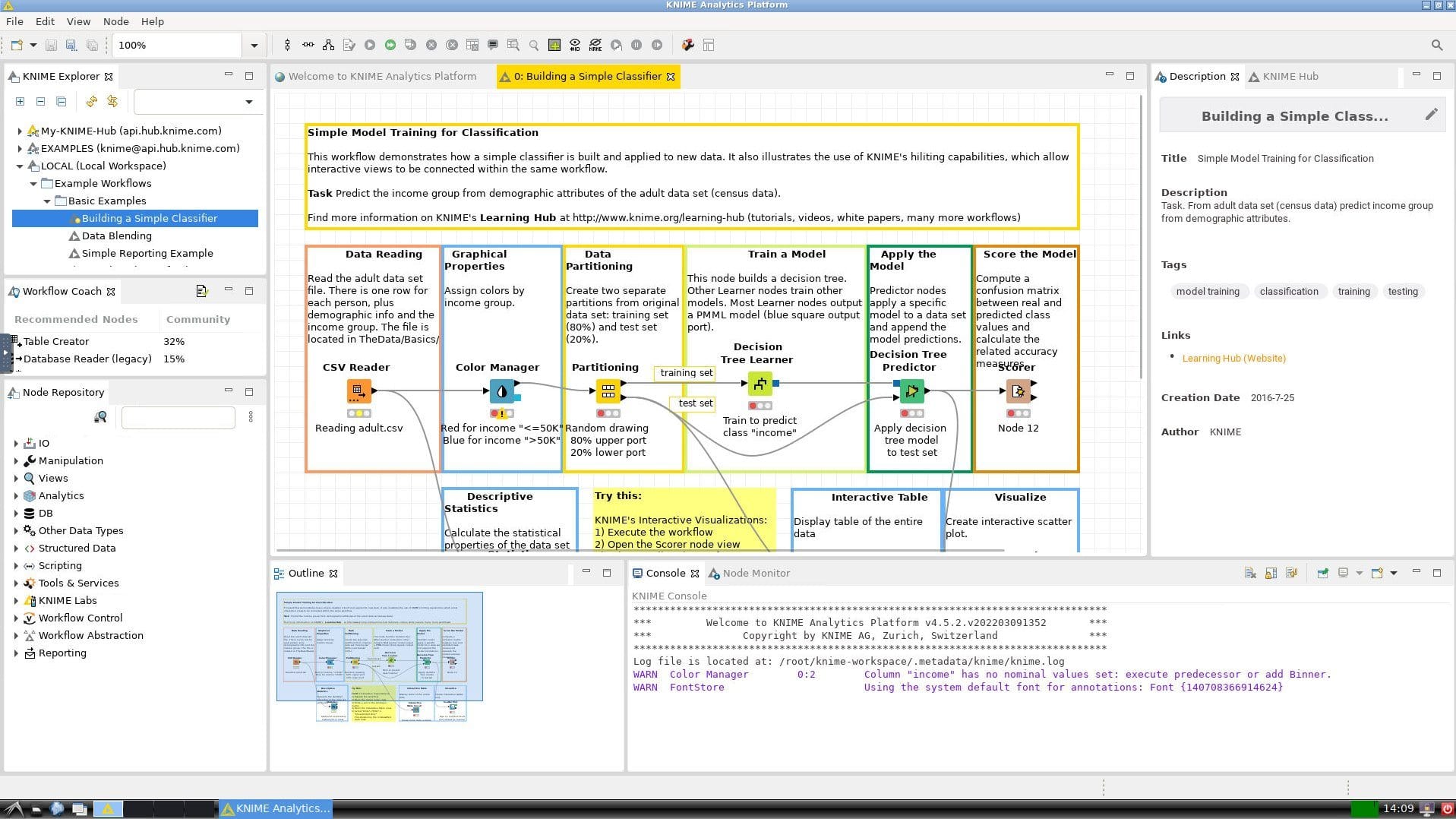Image resolution: width=1456 pixels, height=819 pixels.
Task: Clear the KNIME Console output
Action: click(x=1250, y=574)
